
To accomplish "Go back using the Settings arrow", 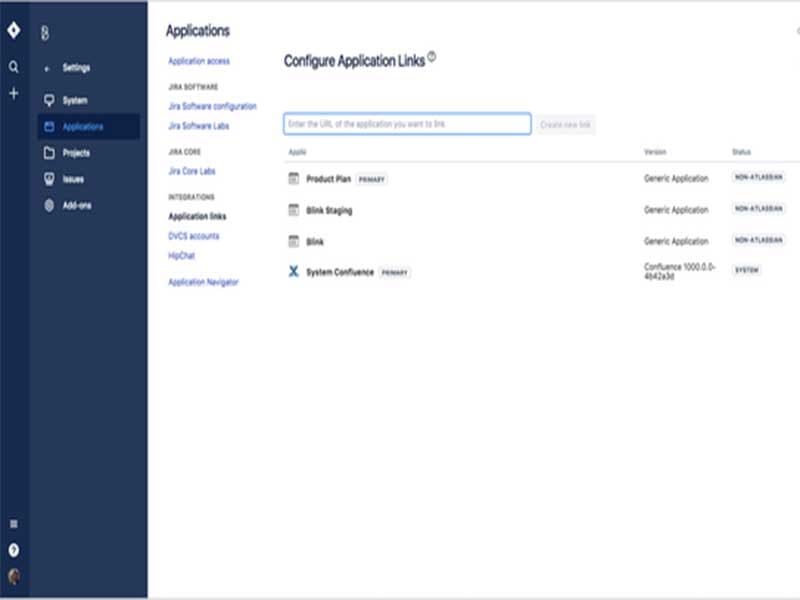I will coord(47,68).
